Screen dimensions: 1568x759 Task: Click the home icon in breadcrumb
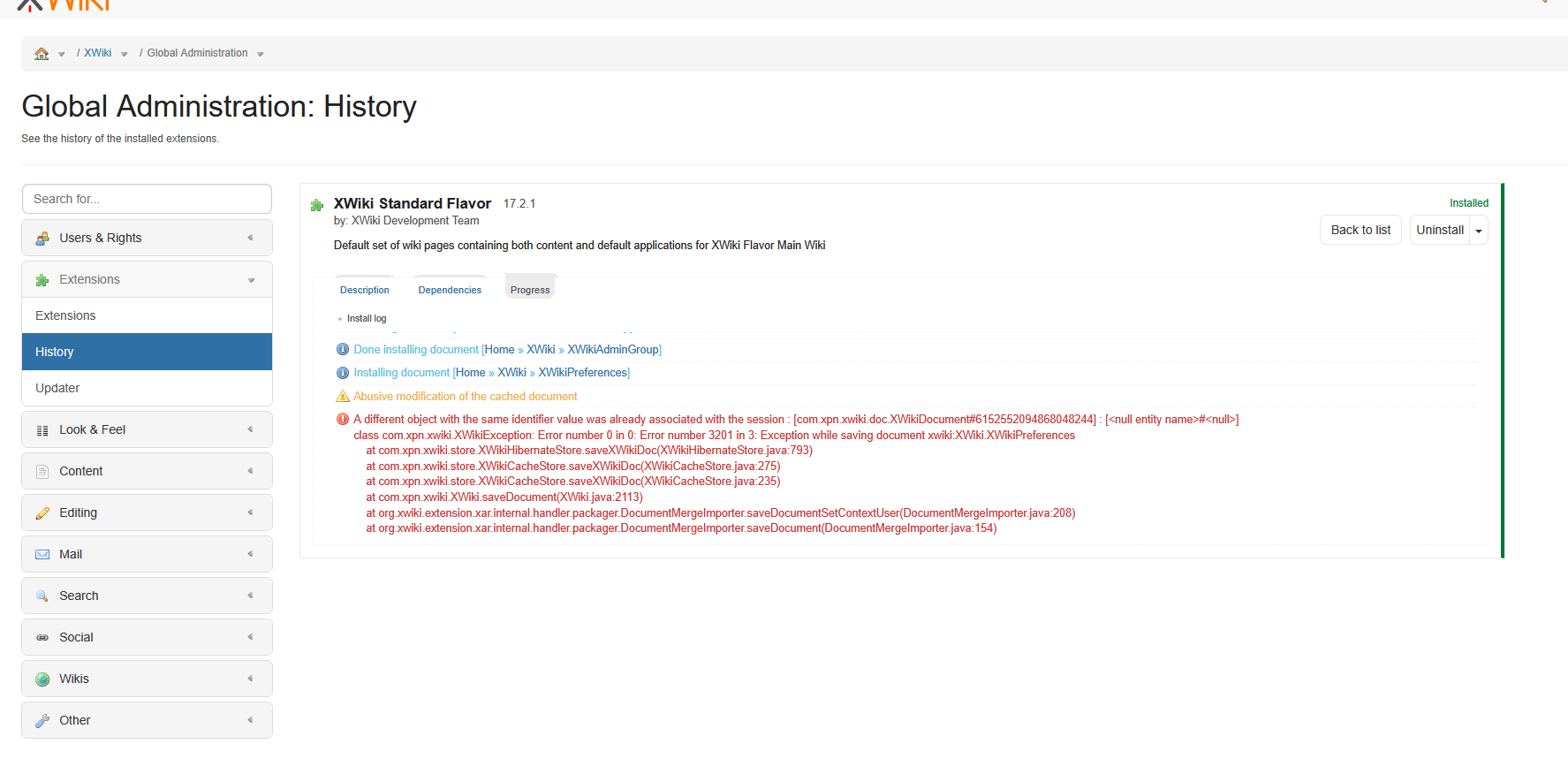pyautogui.click(x=42, y=54)
